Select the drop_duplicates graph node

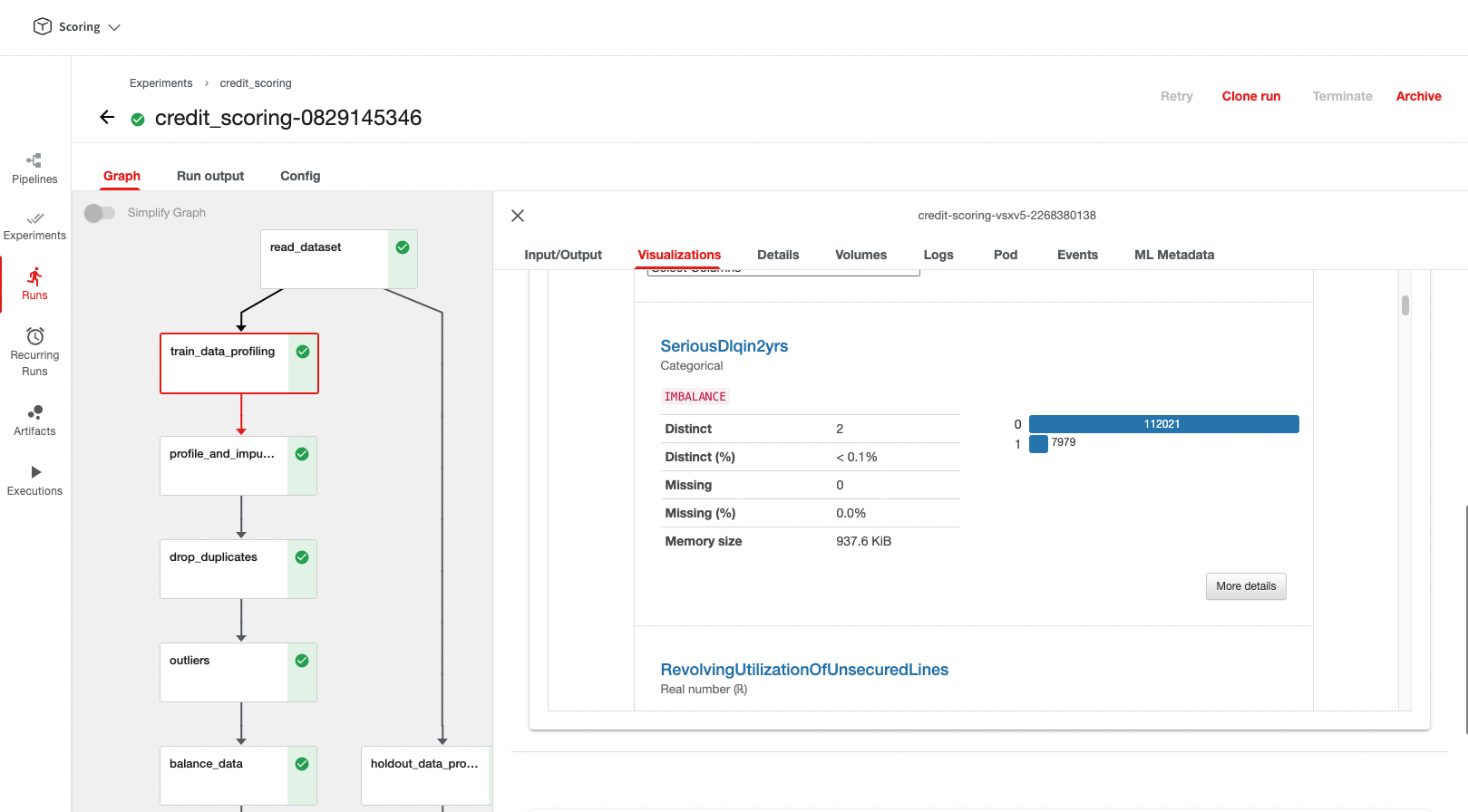[x=238, y=569]
